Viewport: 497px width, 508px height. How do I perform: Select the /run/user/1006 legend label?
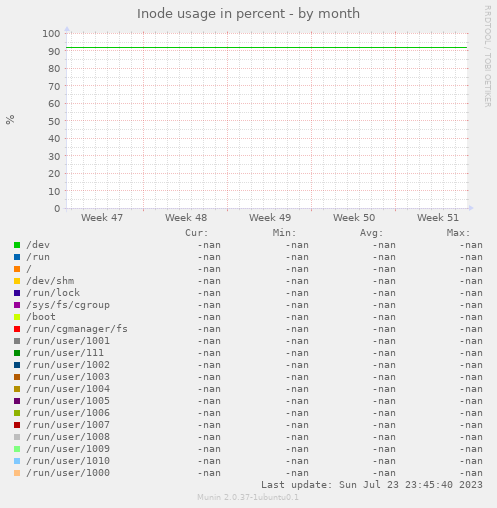[x=68, y=413]
